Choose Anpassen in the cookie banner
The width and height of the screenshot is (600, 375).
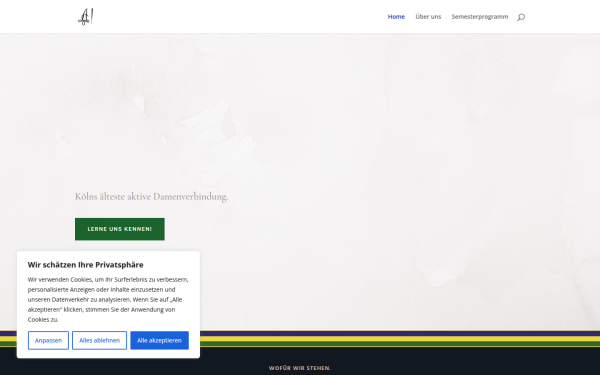click(x=48, y=340)
